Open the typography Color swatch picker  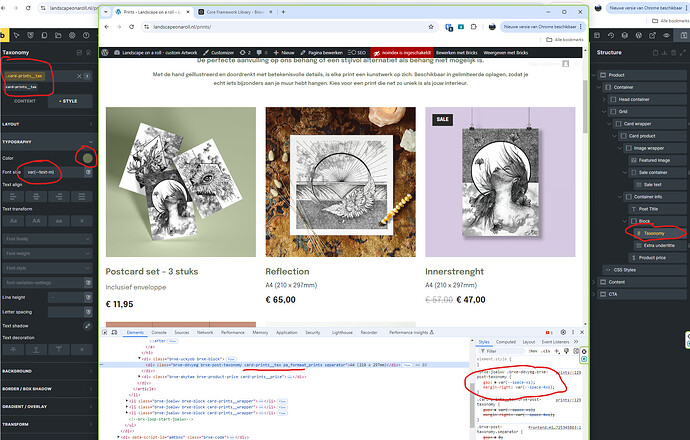[88, 158]
